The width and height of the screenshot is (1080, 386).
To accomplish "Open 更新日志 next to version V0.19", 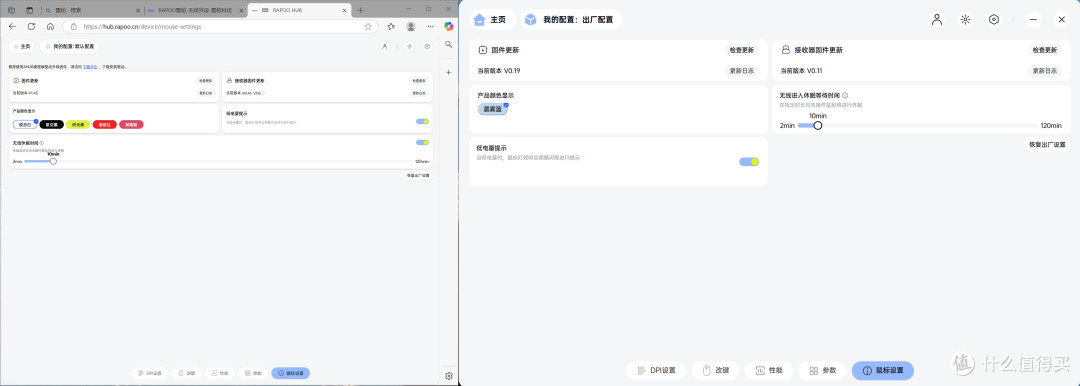I will pos(741,70).
